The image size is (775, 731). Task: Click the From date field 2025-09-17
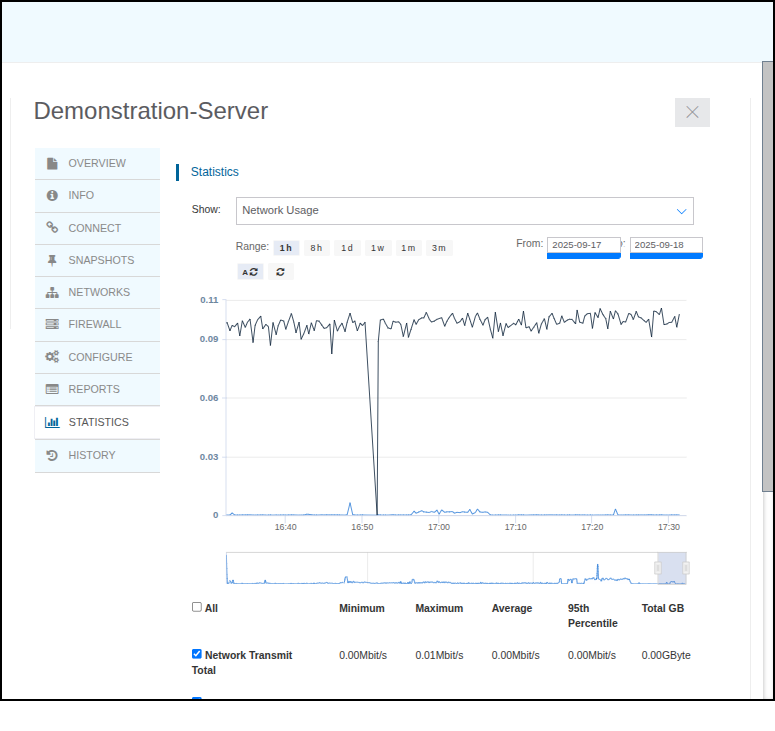pyautogui.click(x=583, y=245)
